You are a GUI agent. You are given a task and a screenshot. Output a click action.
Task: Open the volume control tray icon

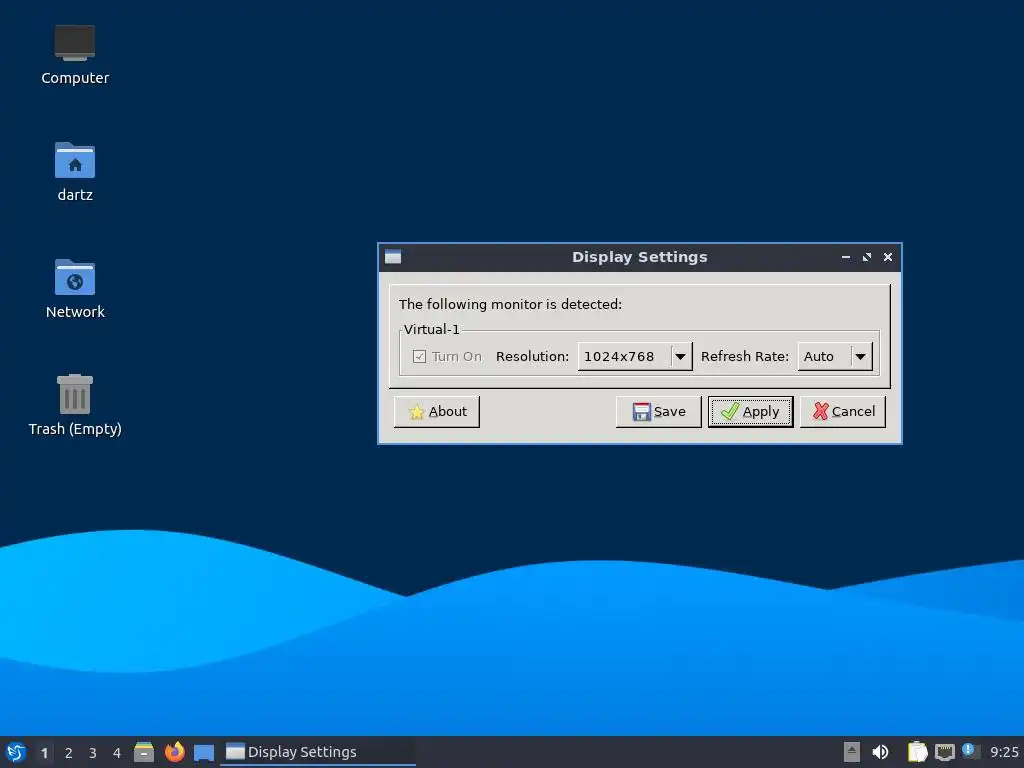pos(880,752)
